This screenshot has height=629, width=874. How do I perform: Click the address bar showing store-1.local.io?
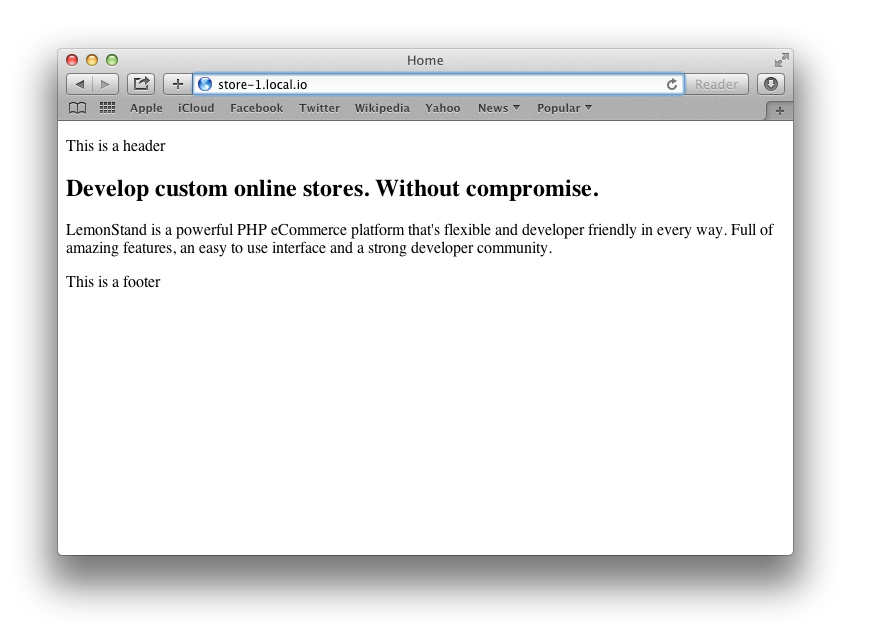coord(439,84)
